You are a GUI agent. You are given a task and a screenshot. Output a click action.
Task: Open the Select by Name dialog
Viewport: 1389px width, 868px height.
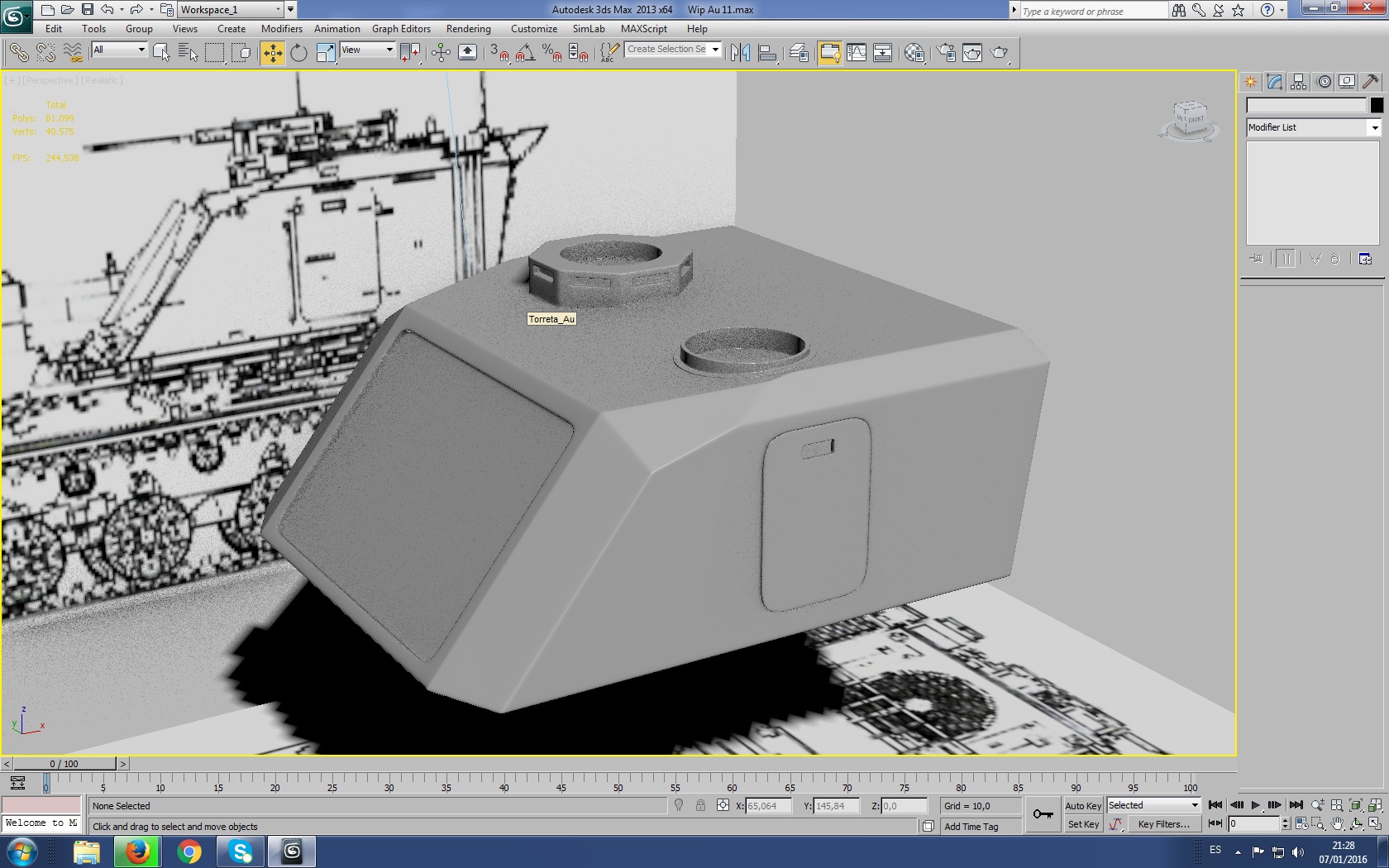pos(188,53)
